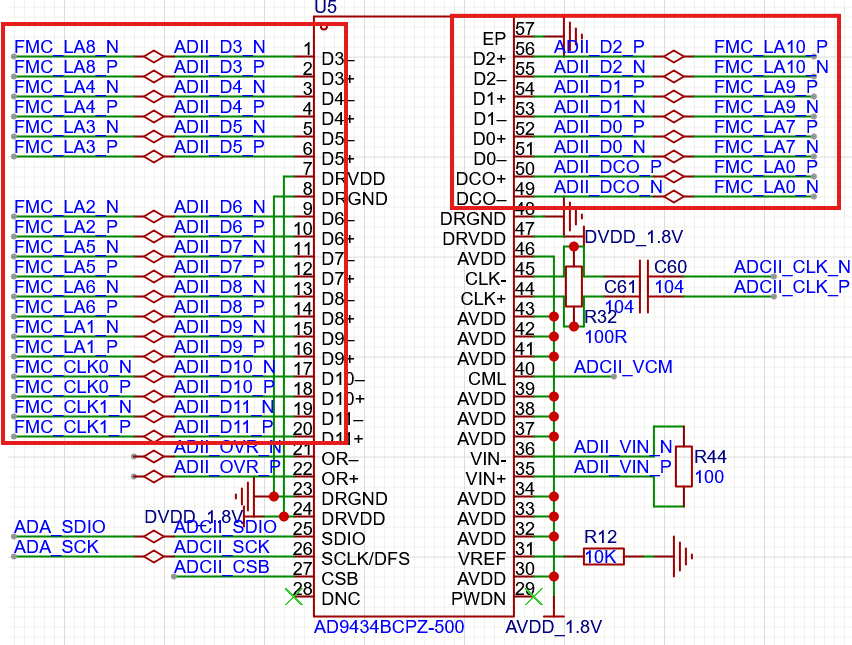Select the no-connect cross on PWDN pin 29
The image size is (852, 645).
pyautogui.click(x=534, y=597)
